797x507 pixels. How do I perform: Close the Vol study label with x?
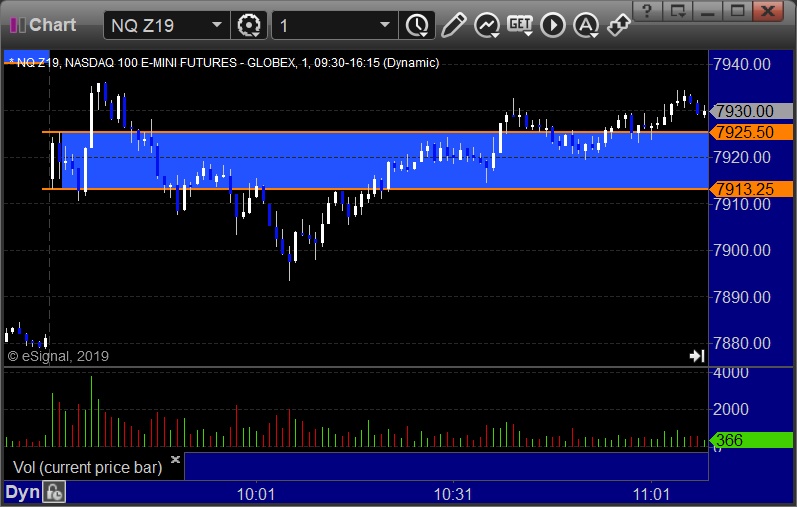point(175,460)
